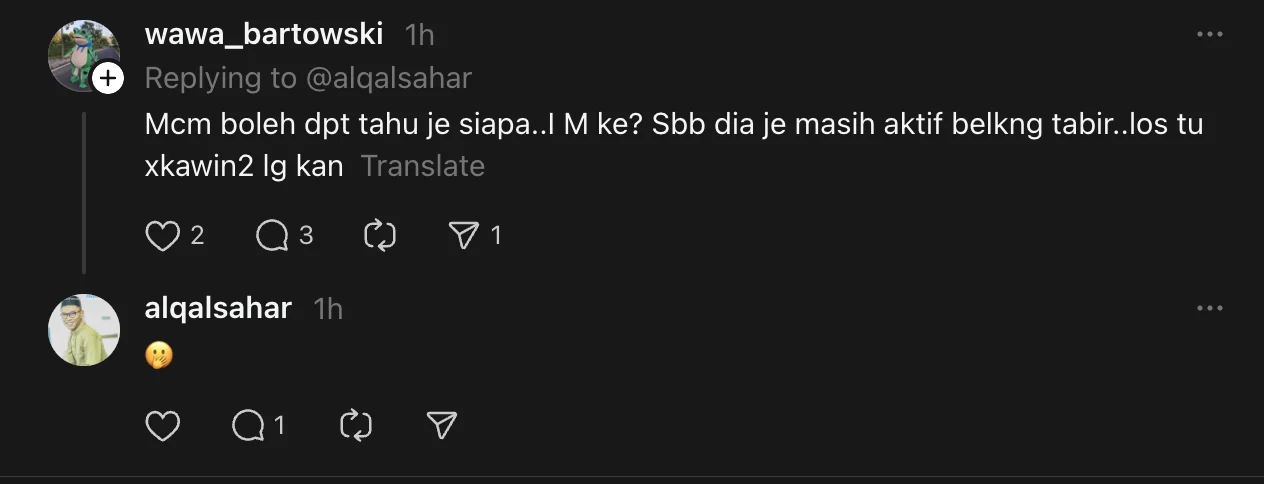The height and width of the screenshot is (484, 1264).
Task: Share alqalsahar's reply with send icon
Action: pyautogui.click(x=441, y=426)
